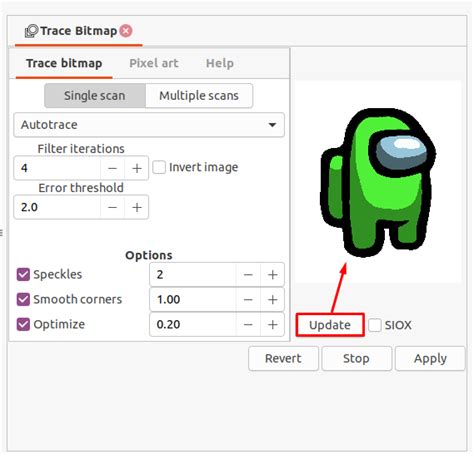This screenshot has height=454, width=474.
Task: Click the Filter iterations value field
Action: (57, 168)
